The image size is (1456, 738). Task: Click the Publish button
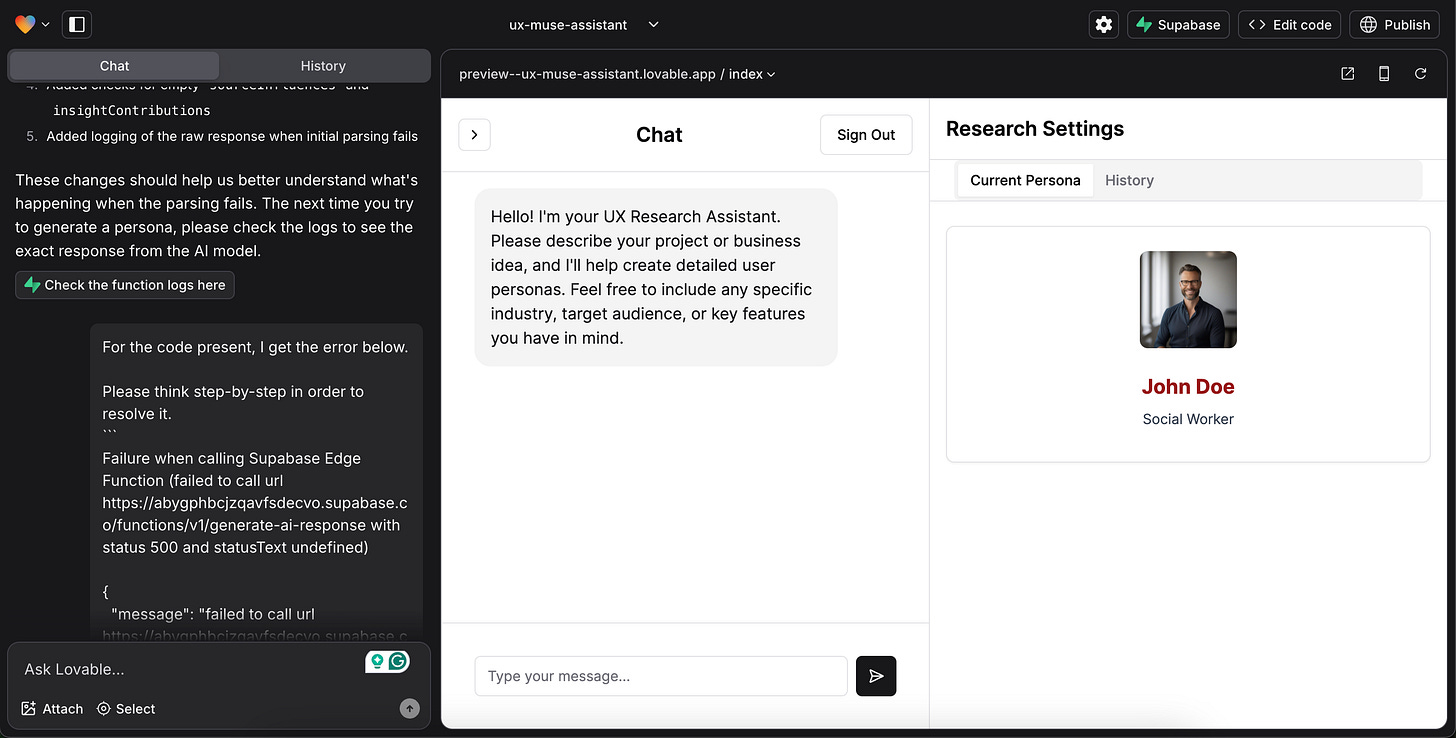[x=1396, y=25]
